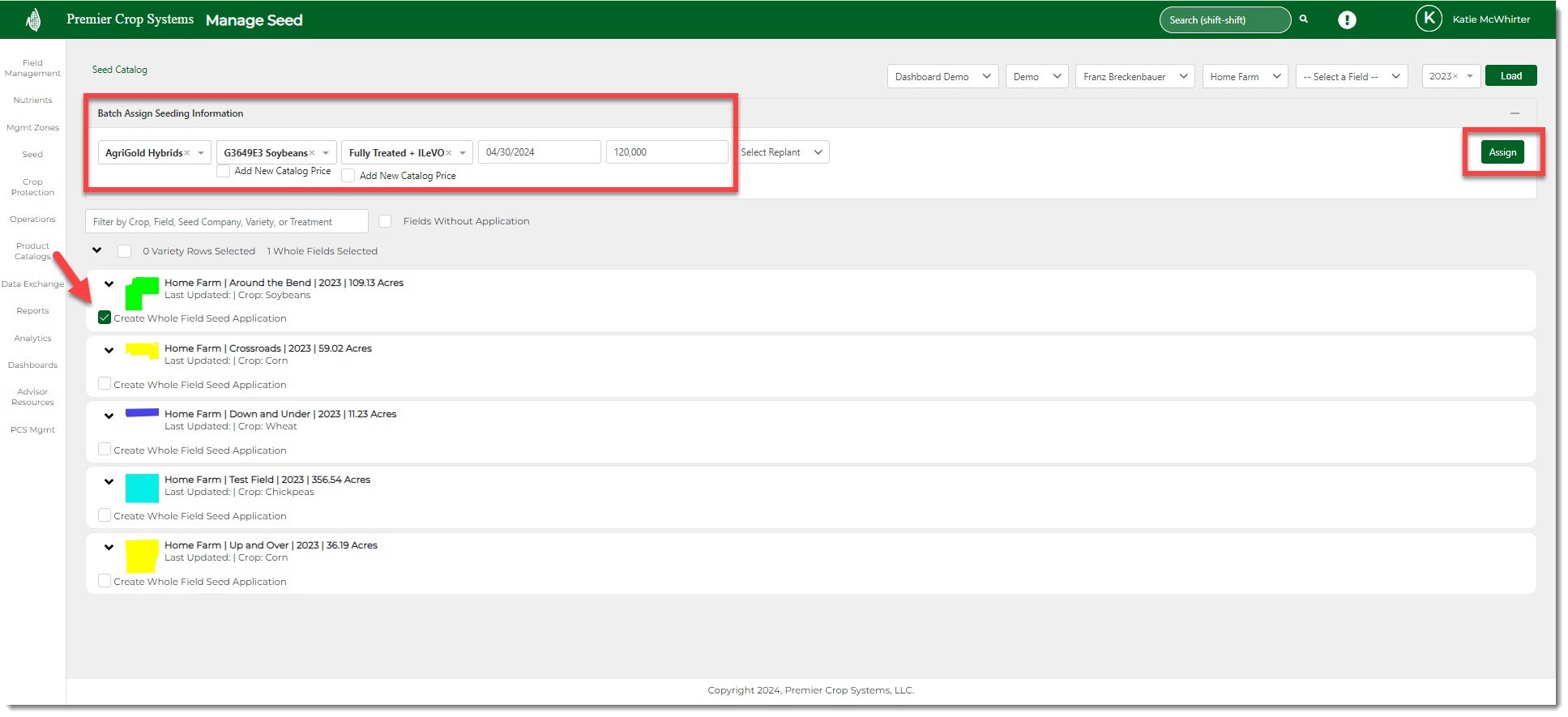Viewport: 1568px width, 717px height.
Task: Click the search magnifier icon
Action: coord(1304,19)
